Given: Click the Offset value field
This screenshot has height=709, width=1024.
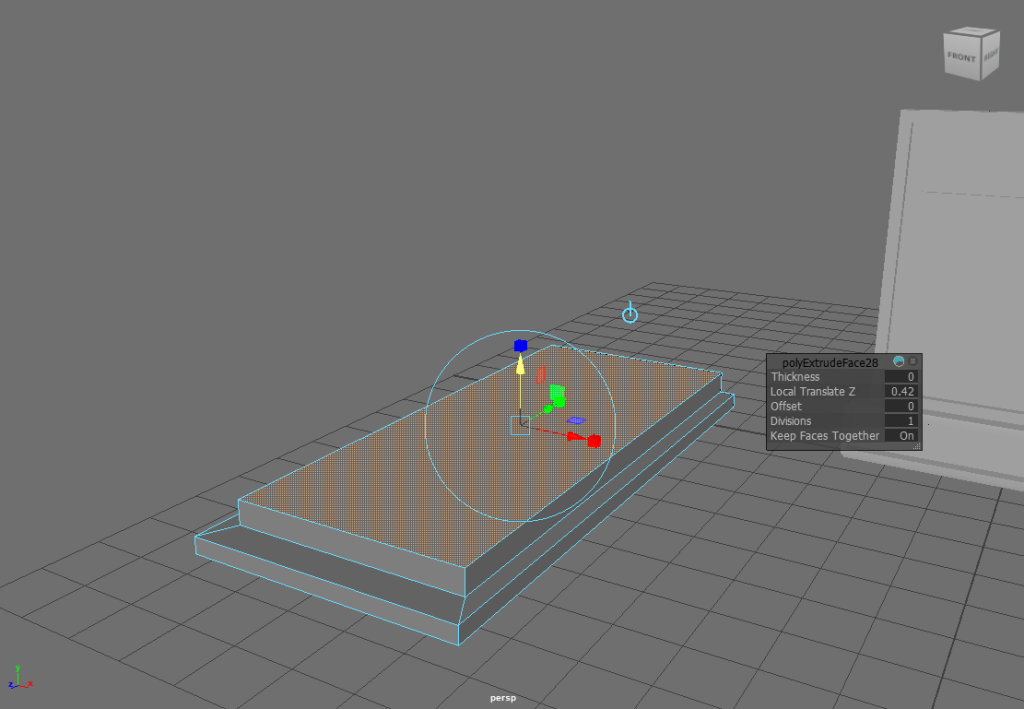Looking at the screenshot, I should point(901,407).
